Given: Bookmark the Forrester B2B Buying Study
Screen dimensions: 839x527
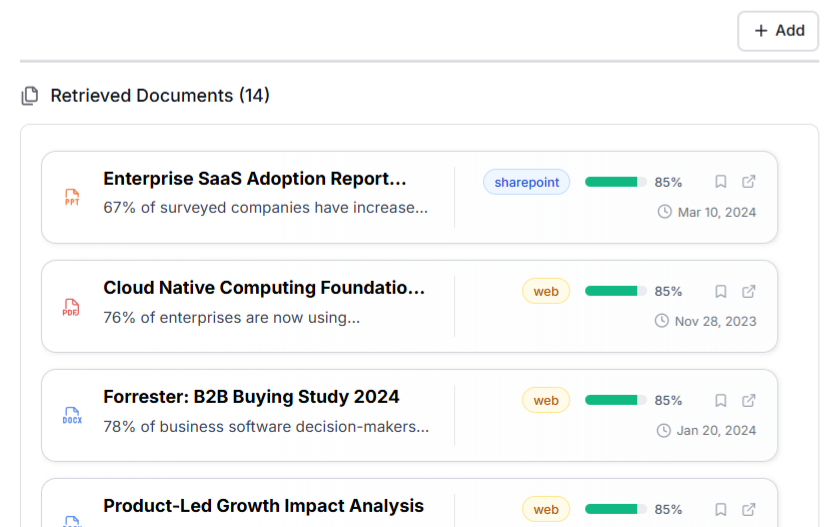Looking at the screenshot, I should click(x=720, y=400).
